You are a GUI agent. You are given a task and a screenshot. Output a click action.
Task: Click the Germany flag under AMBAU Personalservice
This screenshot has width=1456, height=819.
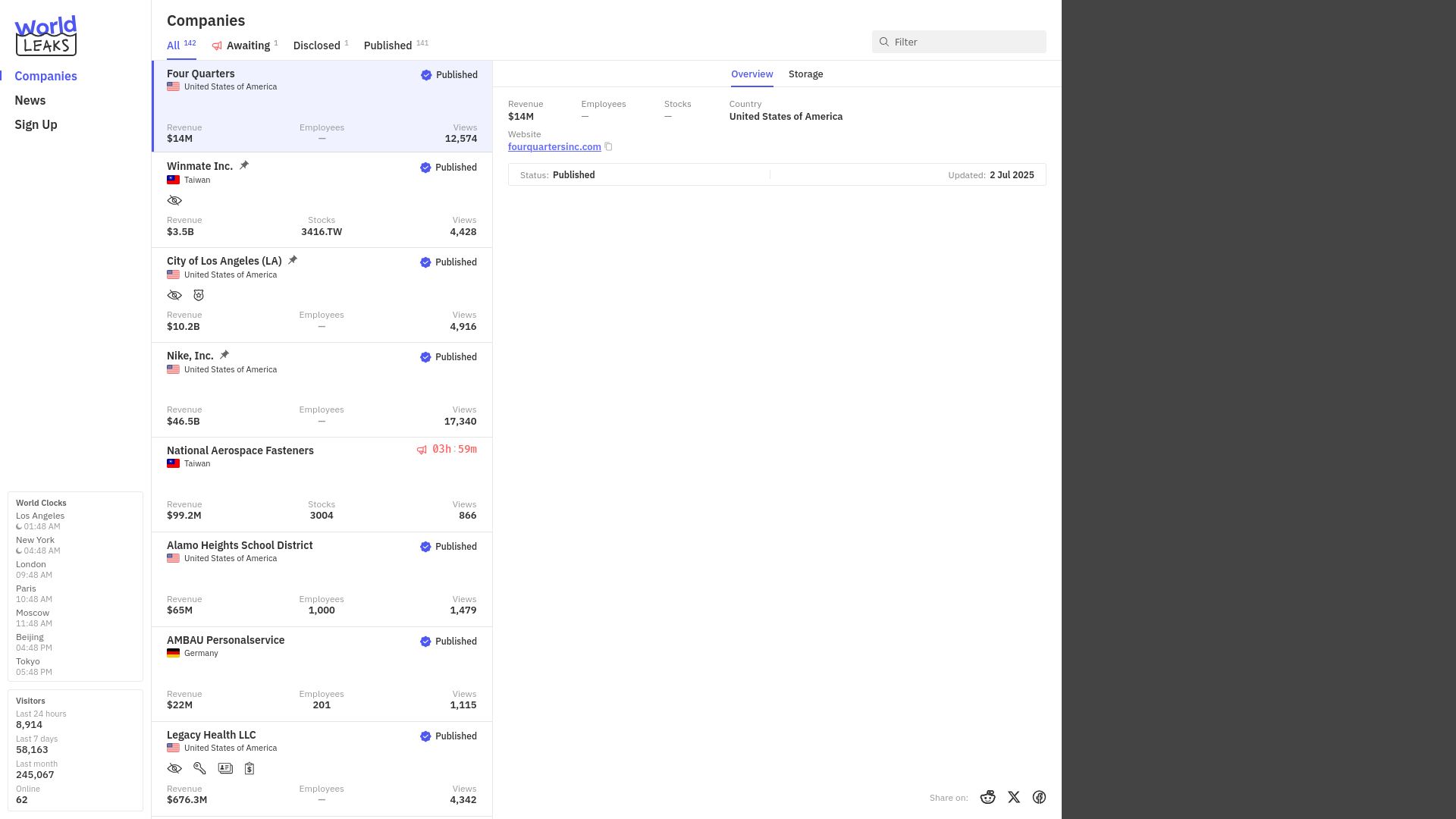tap(173, 653)
